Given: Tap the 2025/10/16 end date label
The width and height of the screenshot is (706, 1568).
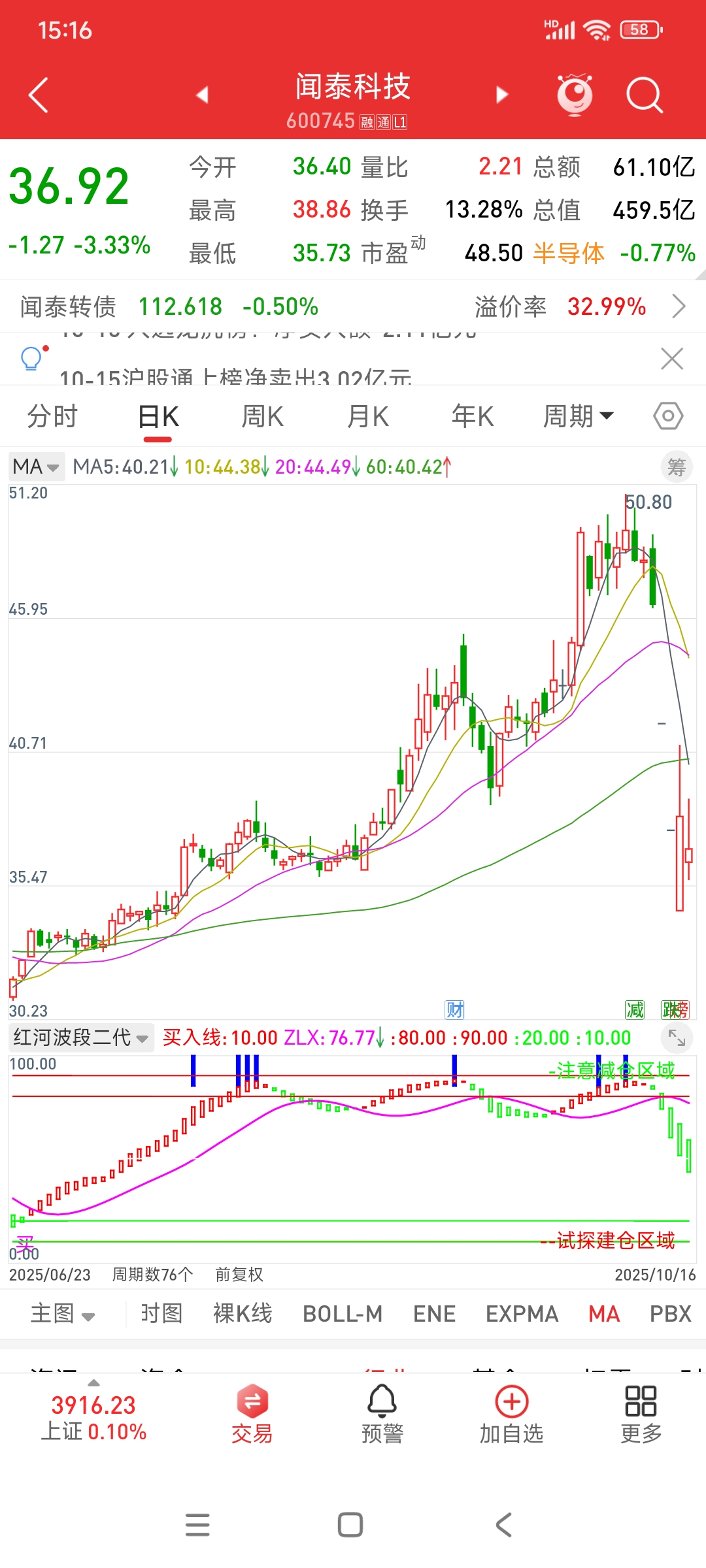Looking at the screenshot, I should coord(655,1274).
